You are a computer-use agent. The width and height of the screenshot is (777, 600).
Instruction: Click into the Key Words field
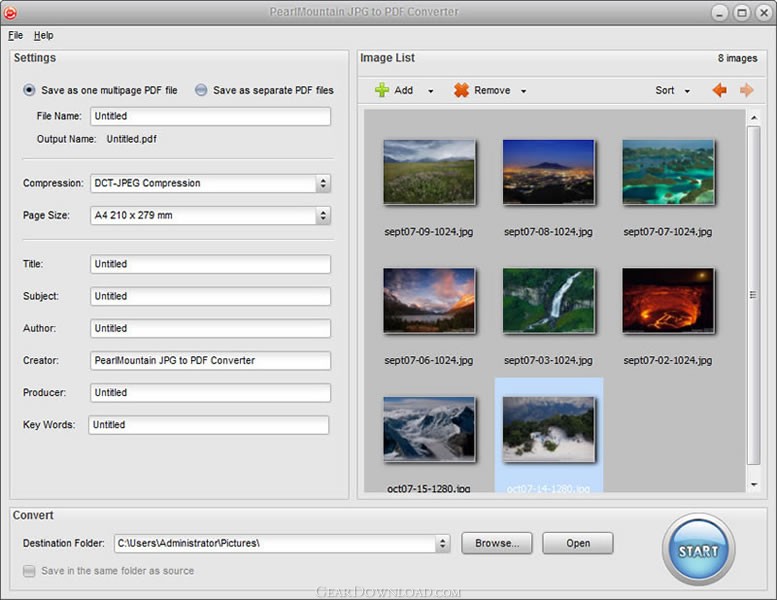point(209,425)
